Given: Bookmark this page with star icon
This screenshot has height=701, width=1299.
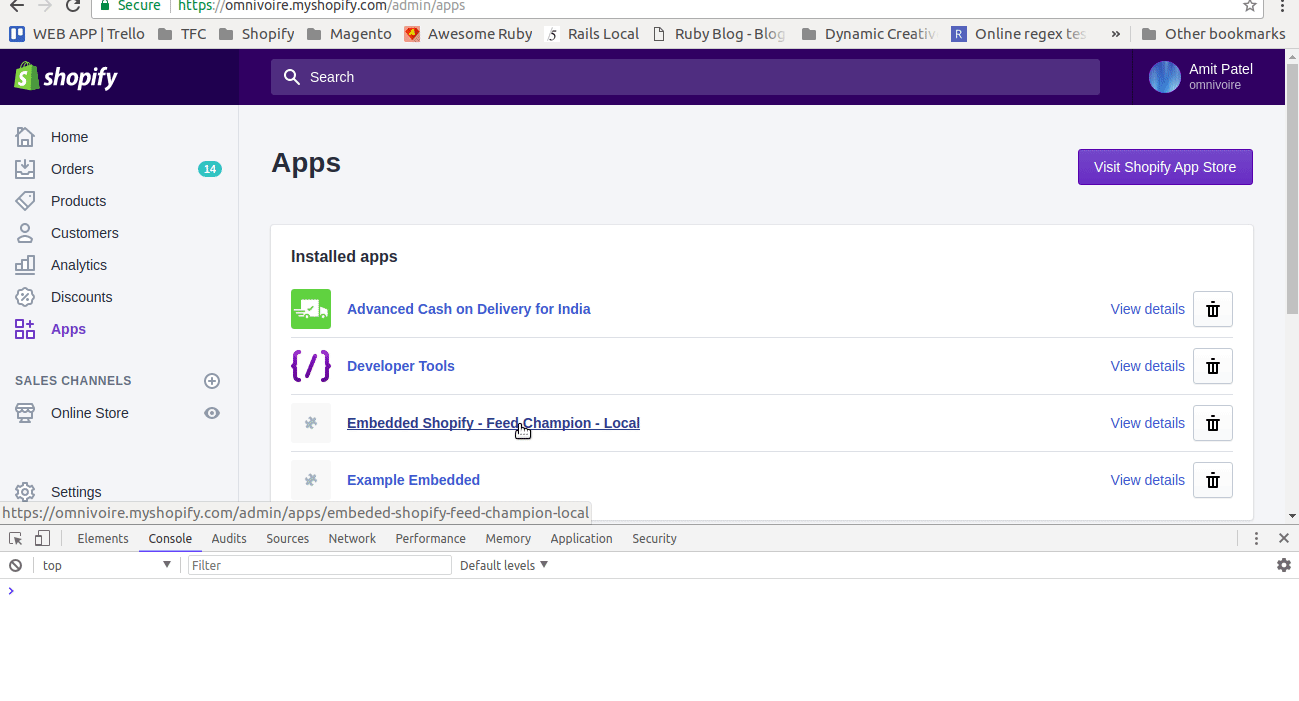Looking at the screenshot, I should point(1250,6).
